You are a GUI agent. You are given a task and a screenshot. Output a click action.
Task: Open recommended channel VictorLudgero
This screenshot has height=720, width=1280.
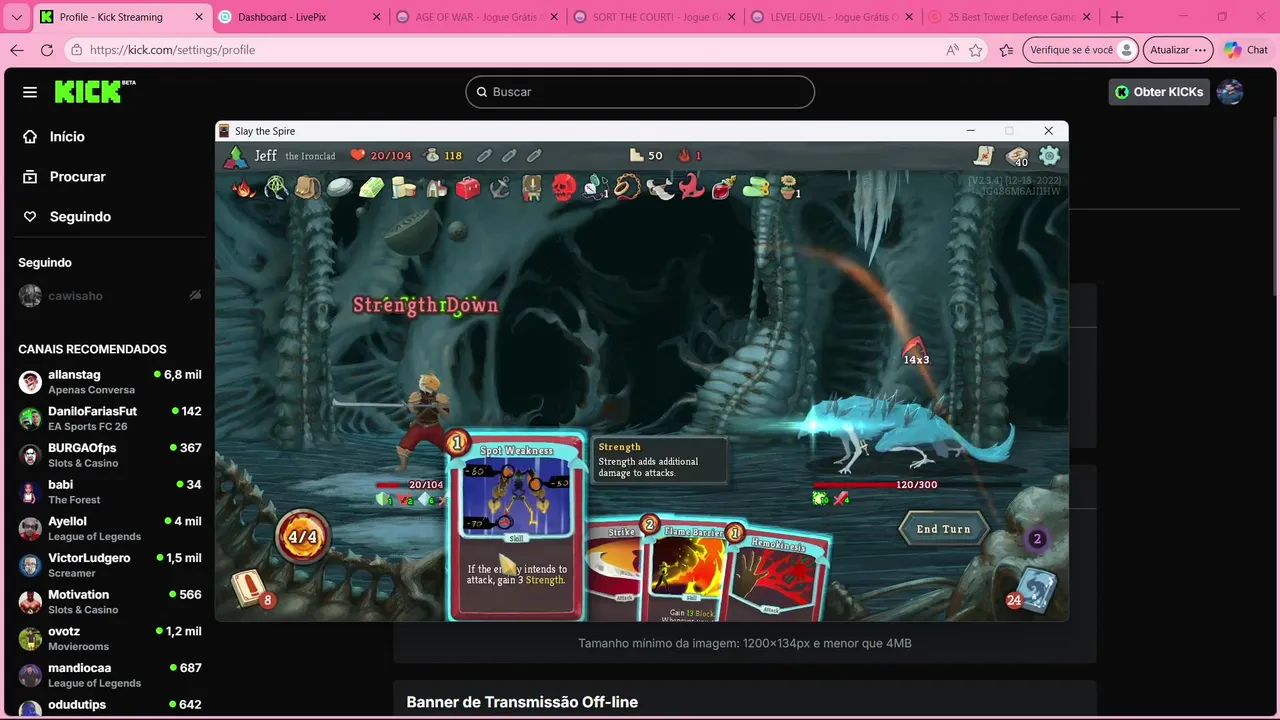tap(109, 565)
